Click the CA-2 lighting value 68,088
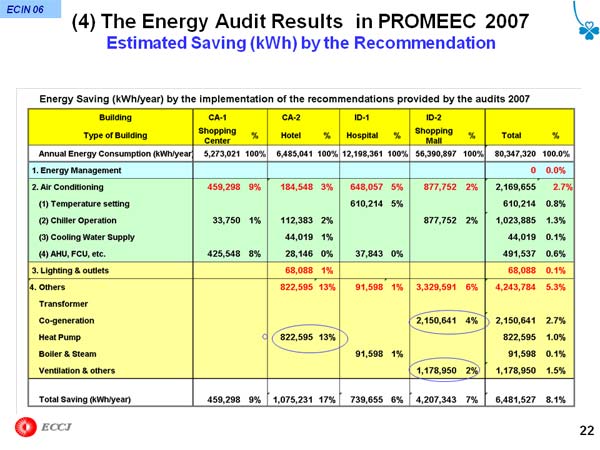Screen dimensions: 600x450 pos(299,271)
